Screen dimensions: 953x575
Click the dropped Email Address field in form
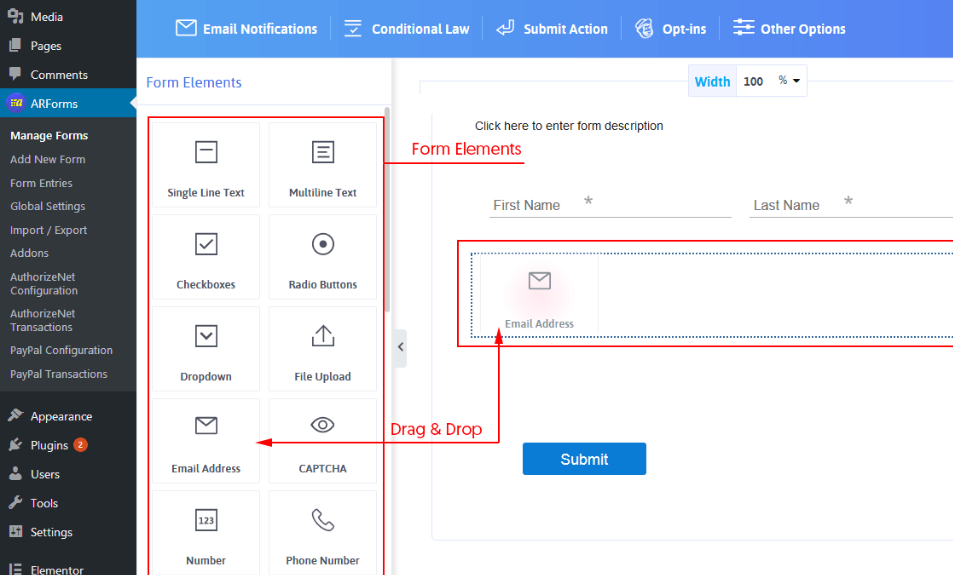(x=539, y=295)
